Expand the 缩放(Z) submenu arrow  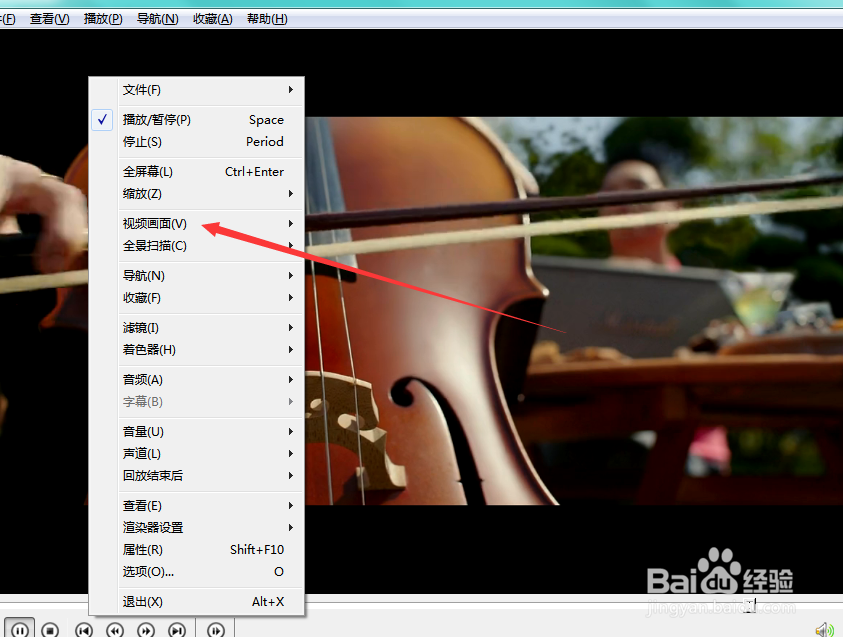[x=290, y=194]
